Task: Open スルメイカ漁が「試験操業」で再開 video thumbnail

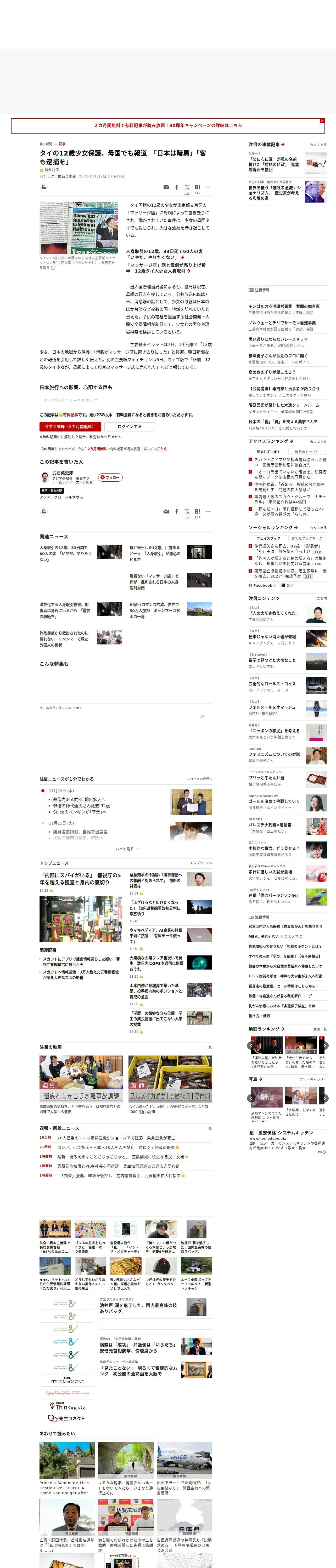Action: 170,1079
